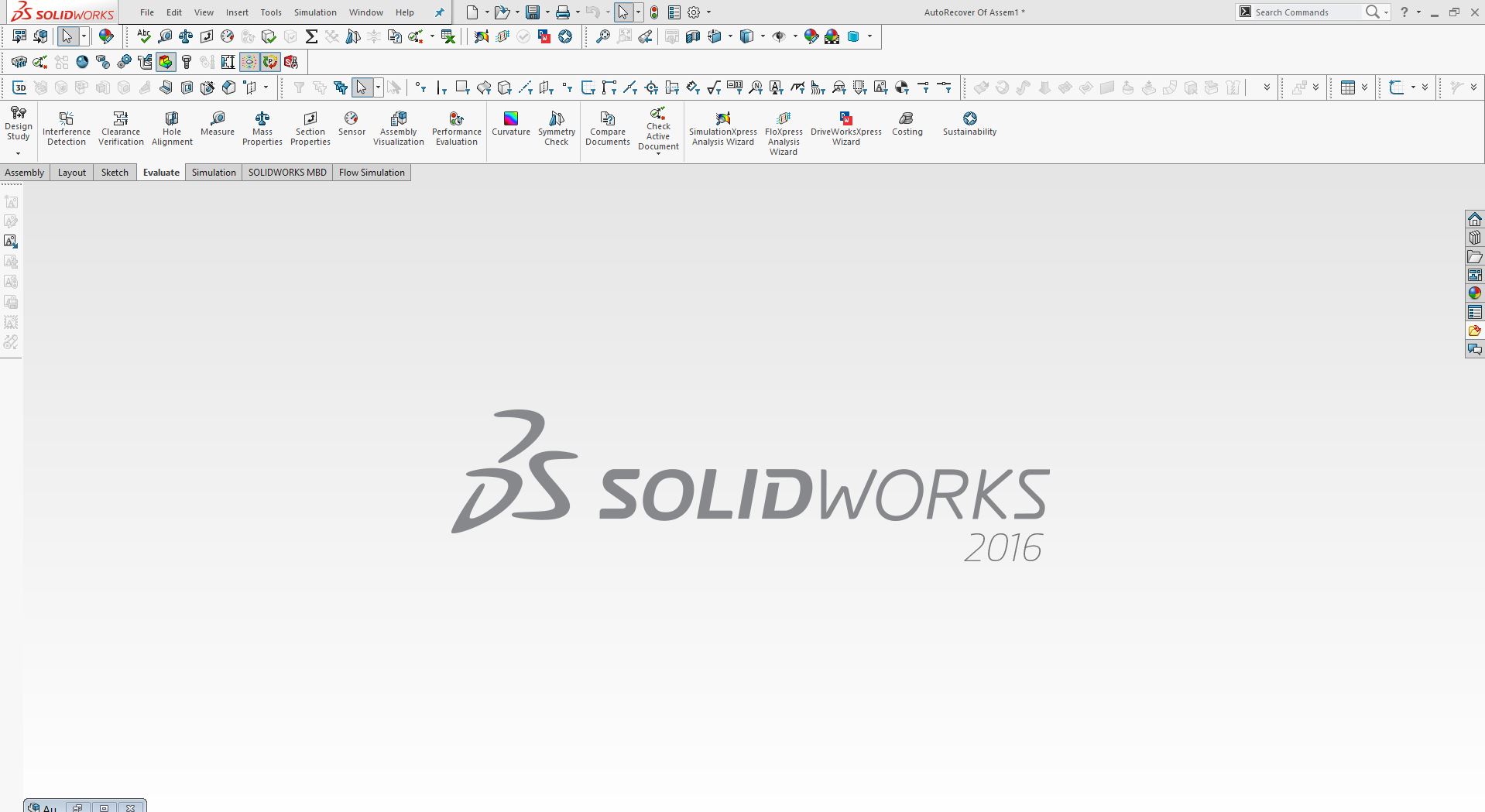Image resolution: width=1485 pixels, height=812 pixels.
Task: Switch to the SOLIDWORKS MBD tab
Action: [287, 173]
